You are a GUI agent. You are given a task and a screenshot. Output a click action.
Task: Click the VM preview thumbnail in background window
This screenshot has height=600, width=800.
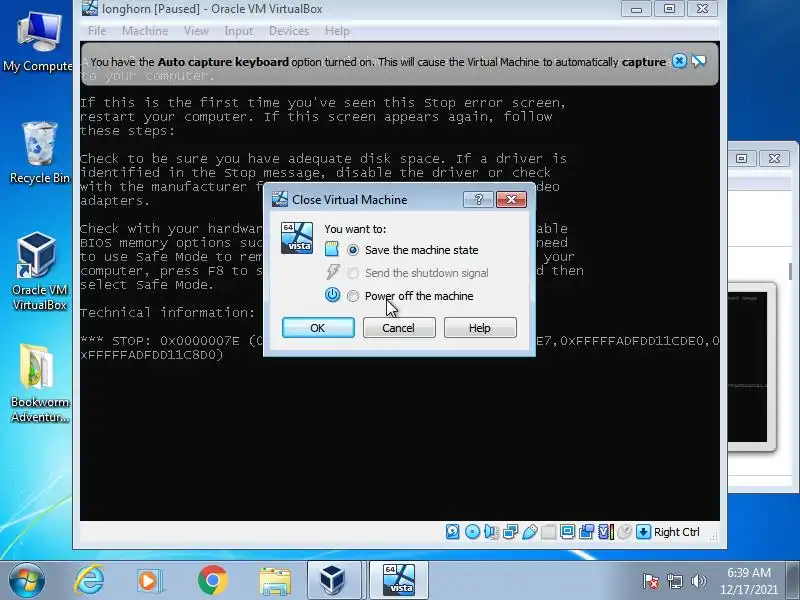pos(748,366)
